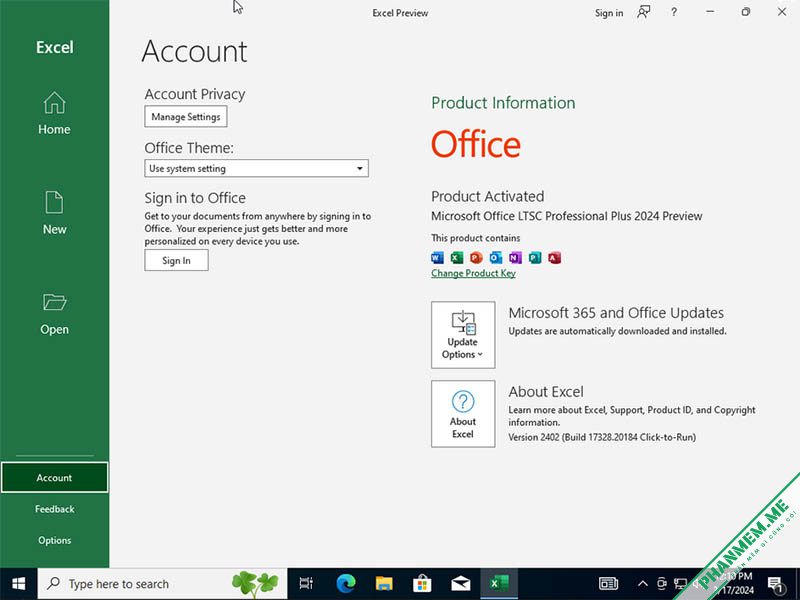This screenshot has height=600, width=800.
Task: Go to the Home backstage page
Action: (54, 113)
